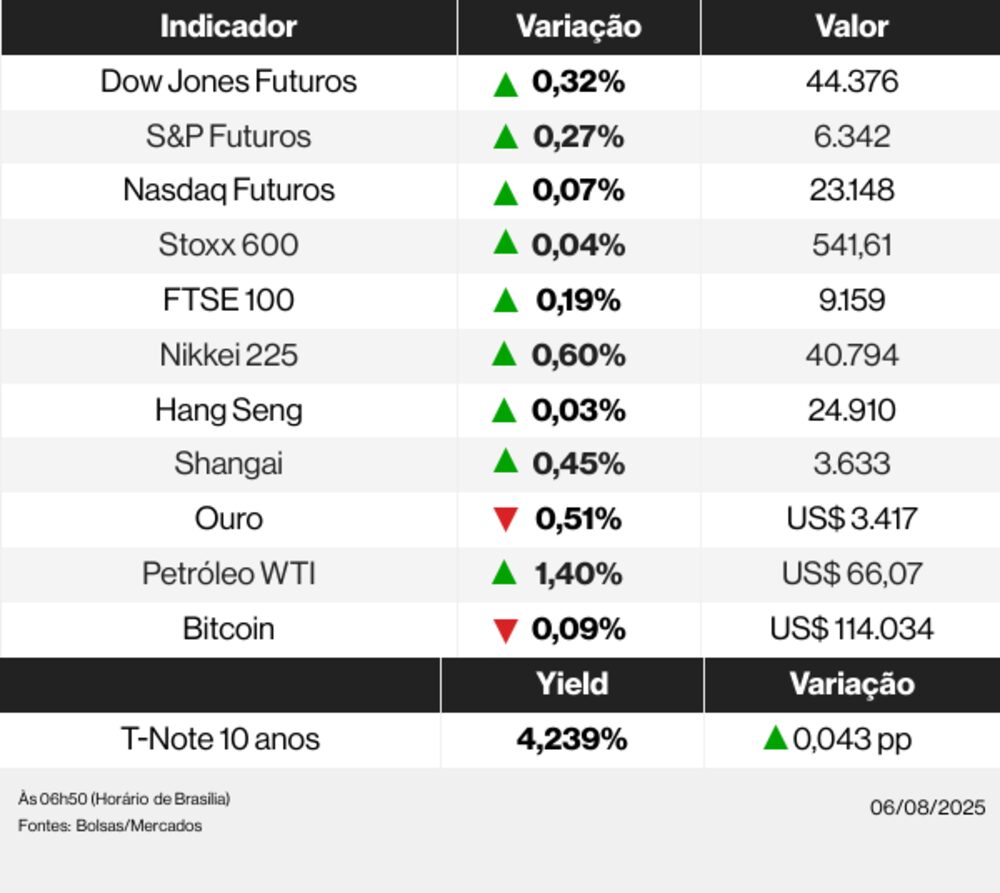This screenshot has width=1000, height=893.
Task: Click the red down arrow in Ouro row
Action: pyautogui.click(x=506, y=520)
